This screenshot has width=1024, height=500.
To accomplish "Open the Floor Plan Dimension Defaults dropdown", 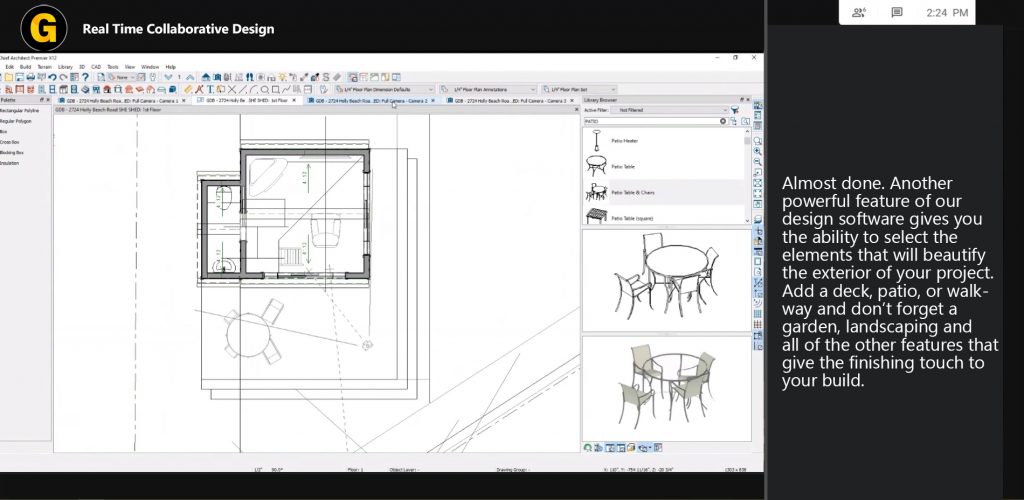I will pyautogui.click(x=384, y=89).
